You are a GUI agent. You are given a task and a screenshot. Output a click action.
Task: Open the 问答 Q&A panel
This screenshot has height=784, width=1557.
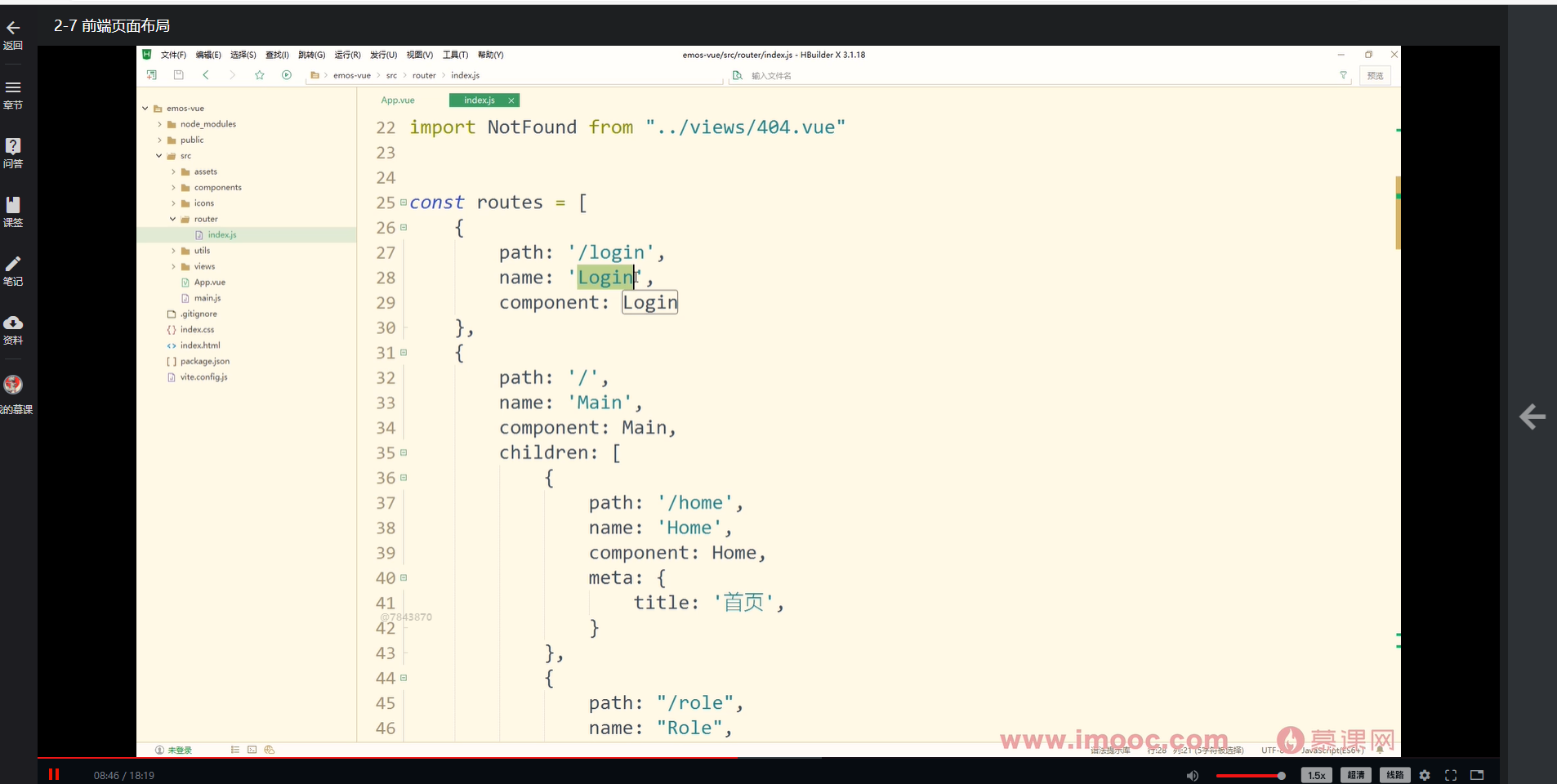click(x=13, y=153)
